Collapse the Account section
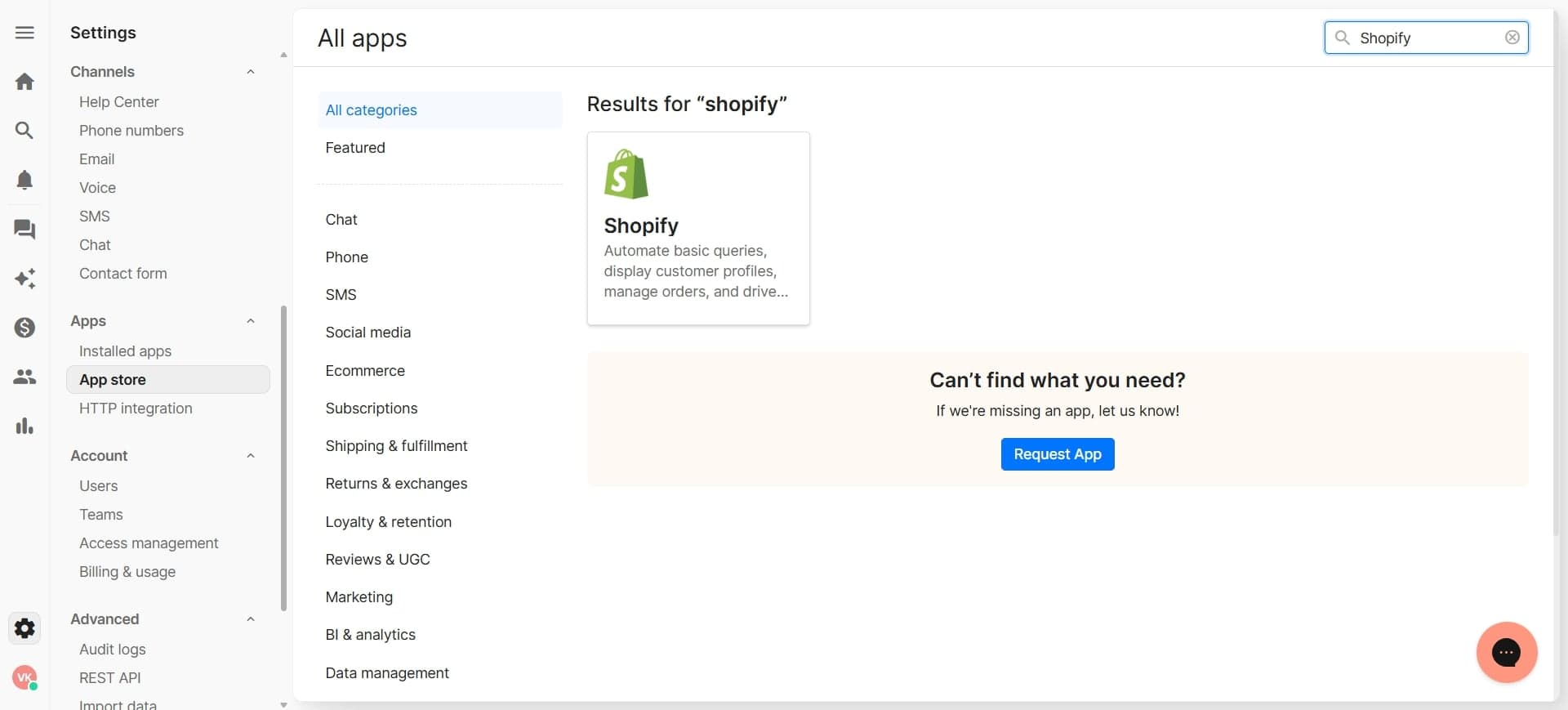 point(251,456)
